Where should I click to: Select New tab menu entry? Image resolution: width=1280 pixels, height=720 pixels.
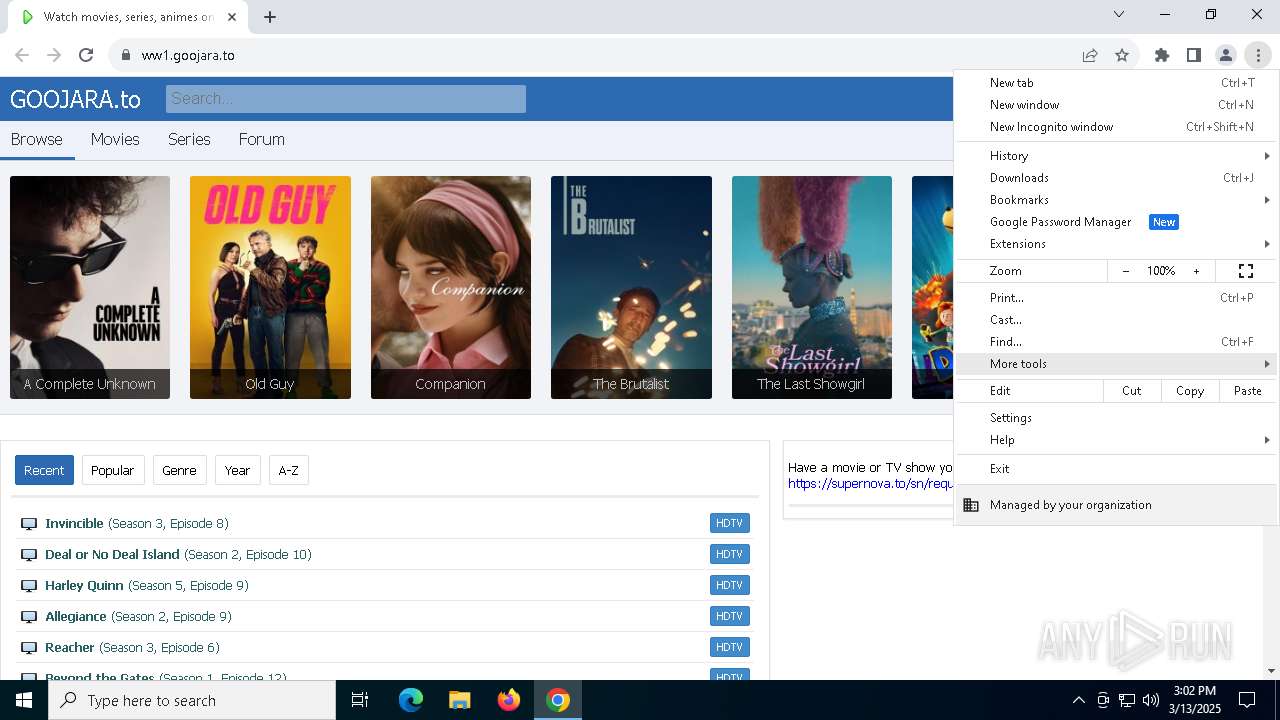1117,83
